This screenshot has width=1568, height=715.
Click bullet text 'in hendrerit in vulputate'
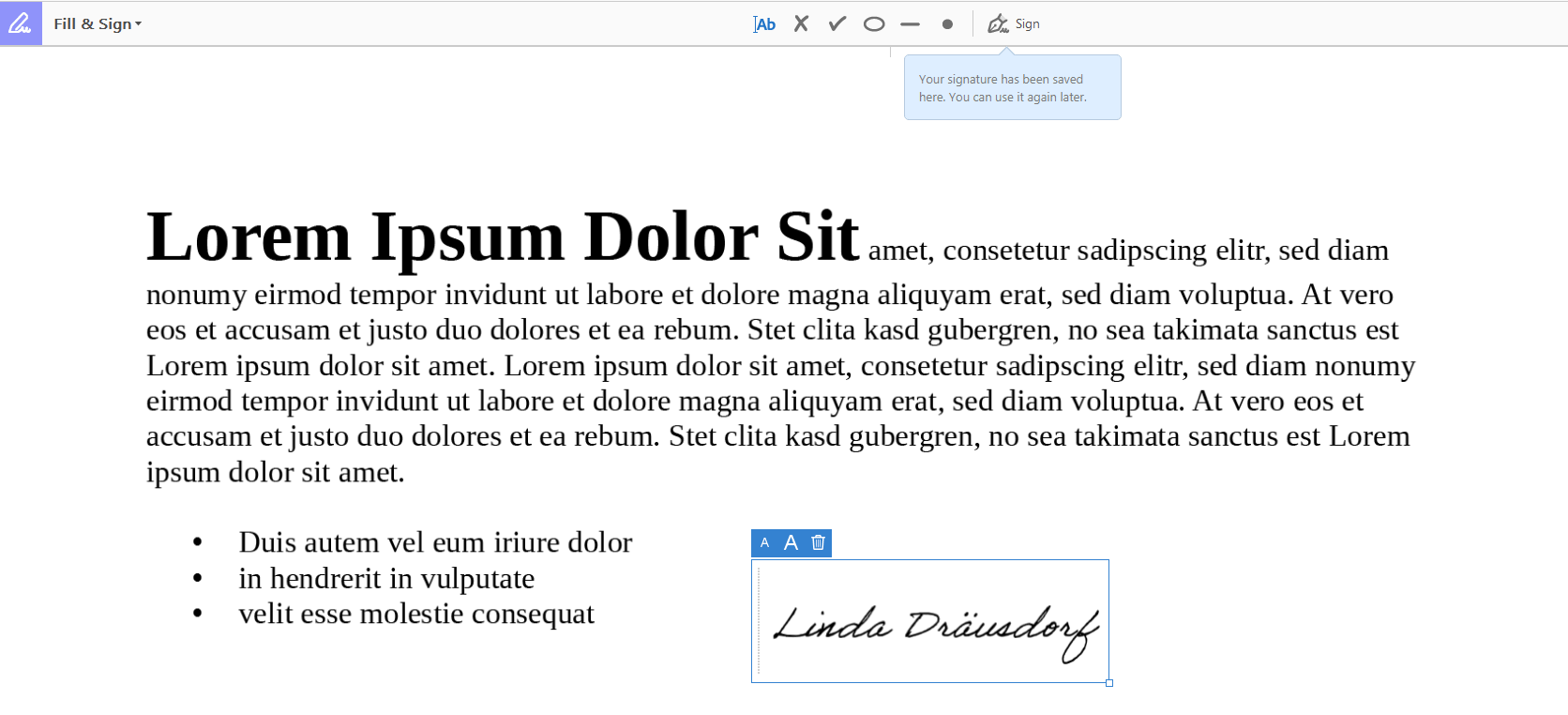point(386,578)
